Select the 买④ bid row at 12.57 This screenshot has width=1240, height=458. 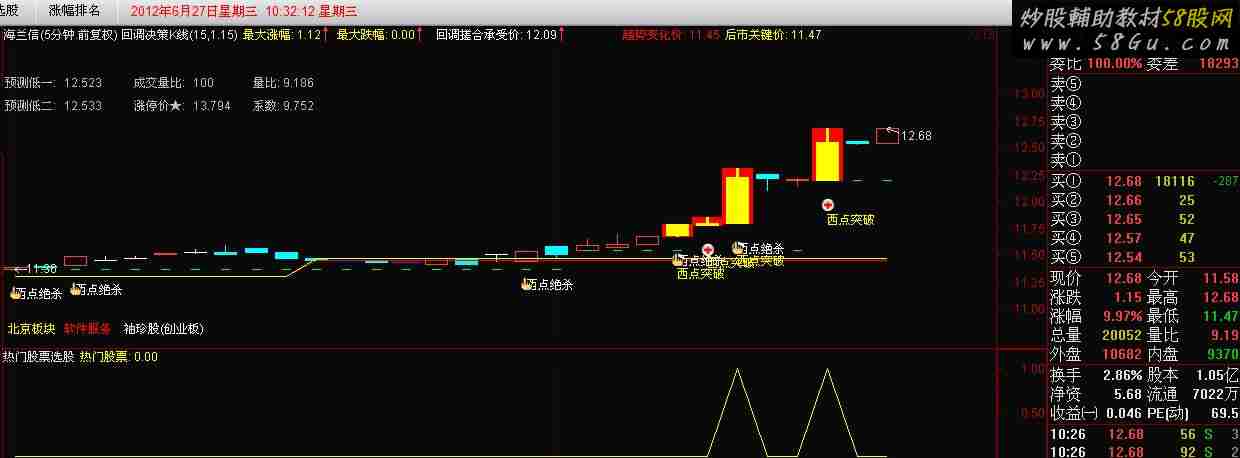pos(1144,238)
